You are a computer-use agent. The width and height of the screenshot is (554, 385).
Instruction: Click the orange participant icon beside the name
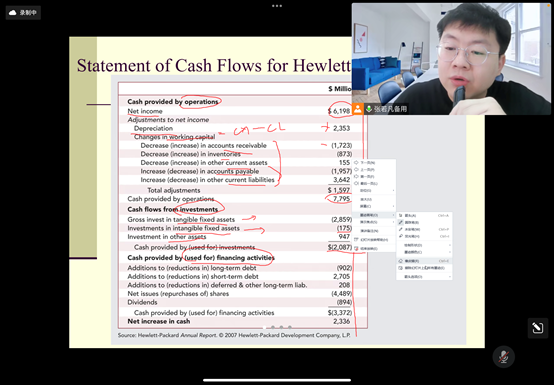(x=358, y=109)
